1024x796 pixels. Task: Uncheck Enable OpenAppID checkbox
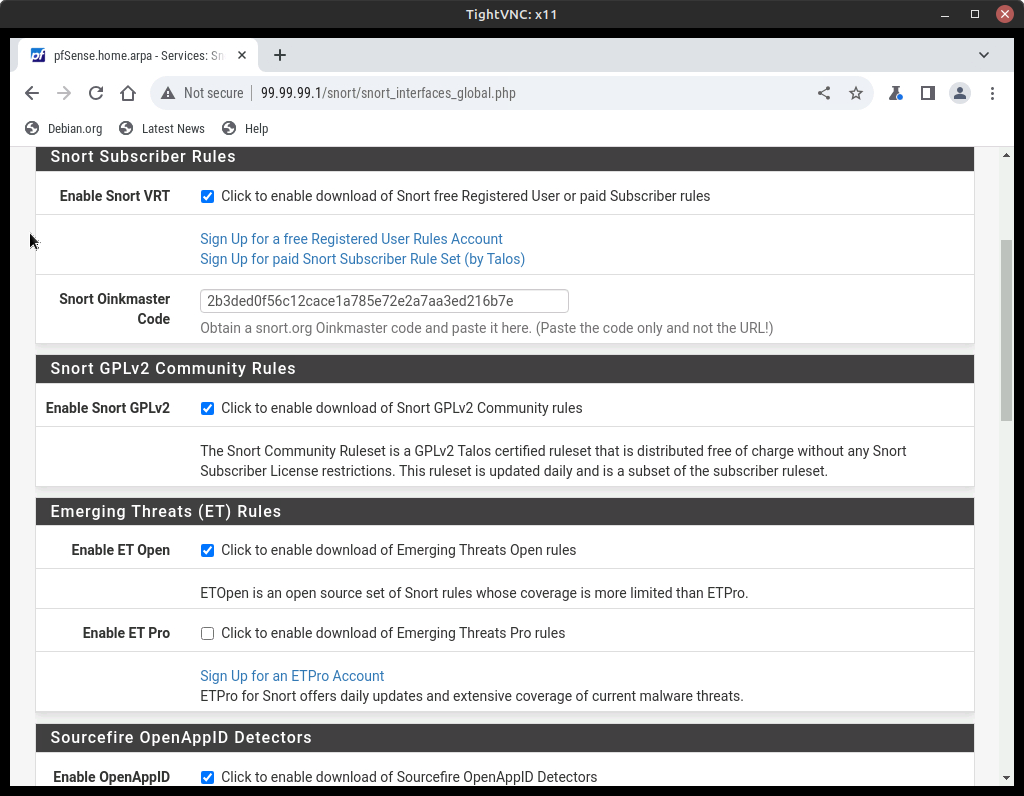[x=207, y=777]
